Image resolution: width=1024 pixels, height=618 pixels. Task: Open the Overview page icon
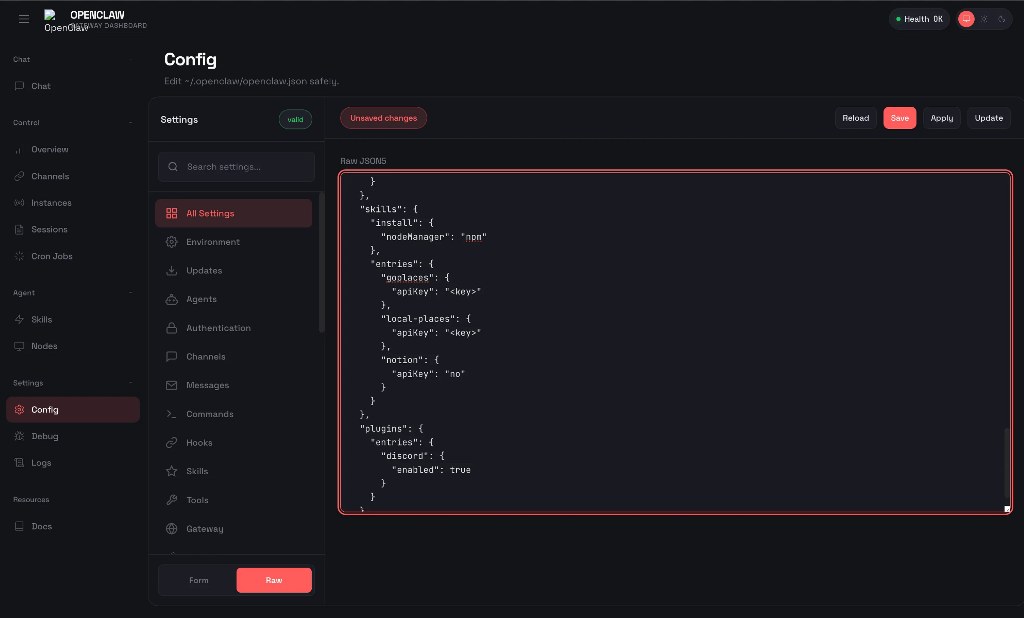point(19,150)
